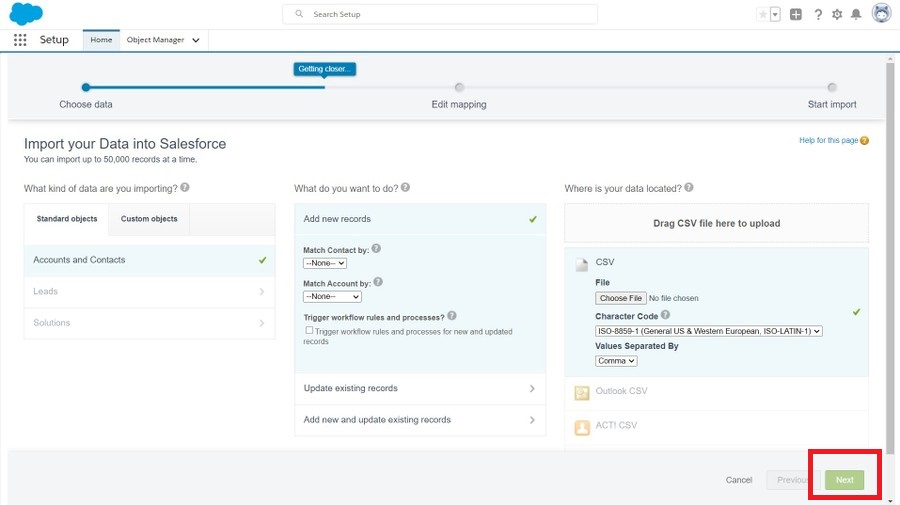Expand Add new and update existing records
Screen dimensions: 900x505
[x=420, y=420]
